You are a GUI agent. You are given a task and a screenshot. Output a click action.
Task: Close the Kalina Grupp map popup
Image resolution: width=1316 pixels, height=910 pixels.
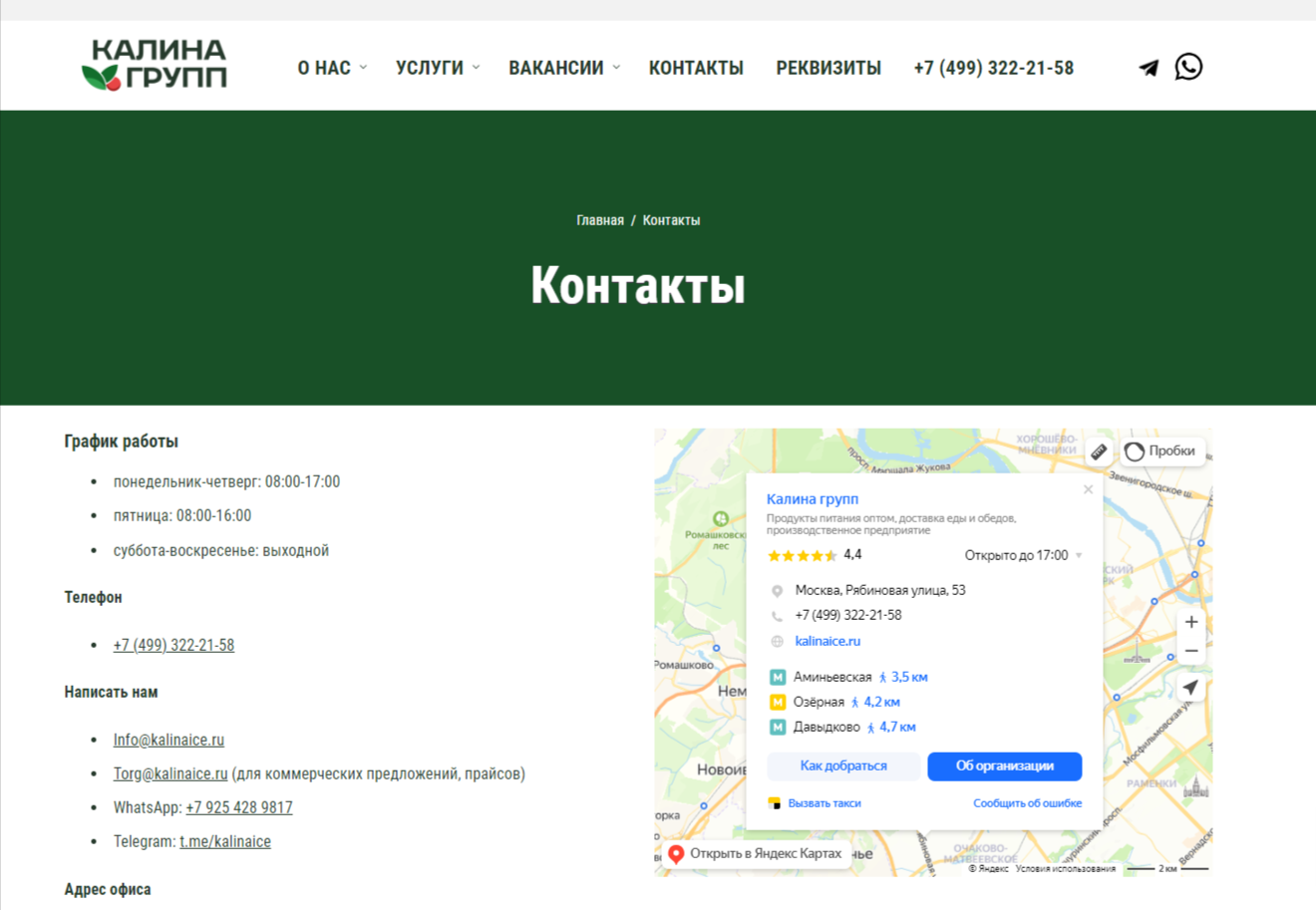point(1088,489)
